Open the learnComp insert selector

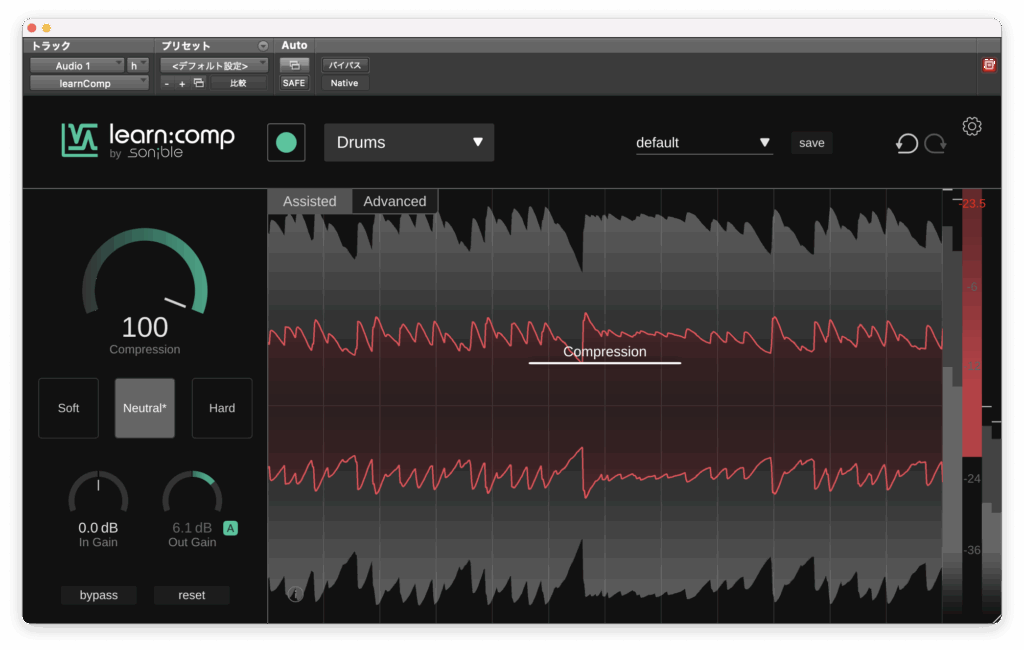pyautogui.click(x=89, y=83)
